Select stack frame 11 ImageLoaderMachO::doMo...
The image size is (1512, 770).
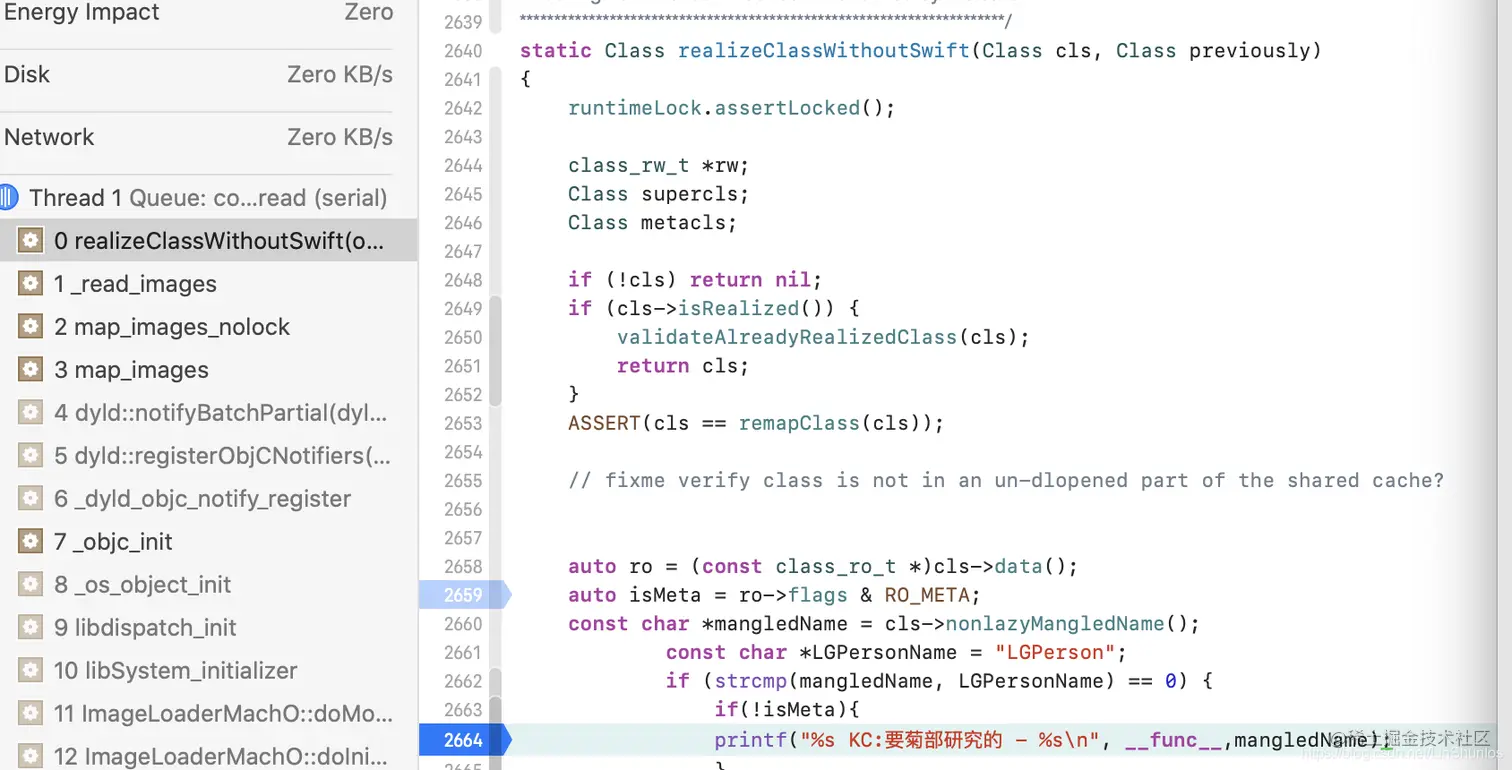click(208, 714)
